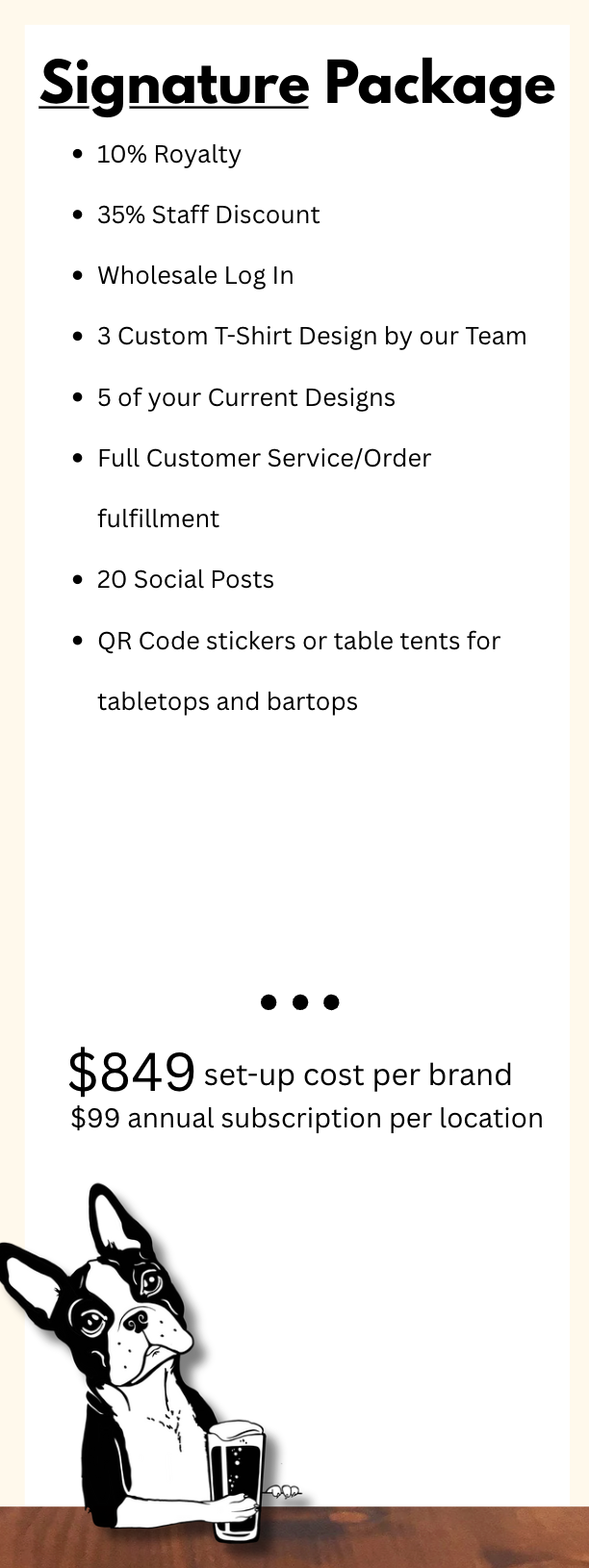Select the $99 annual subscription line
The width and height of the screenshot is (589, 1568).
(x=307, y=1119)
